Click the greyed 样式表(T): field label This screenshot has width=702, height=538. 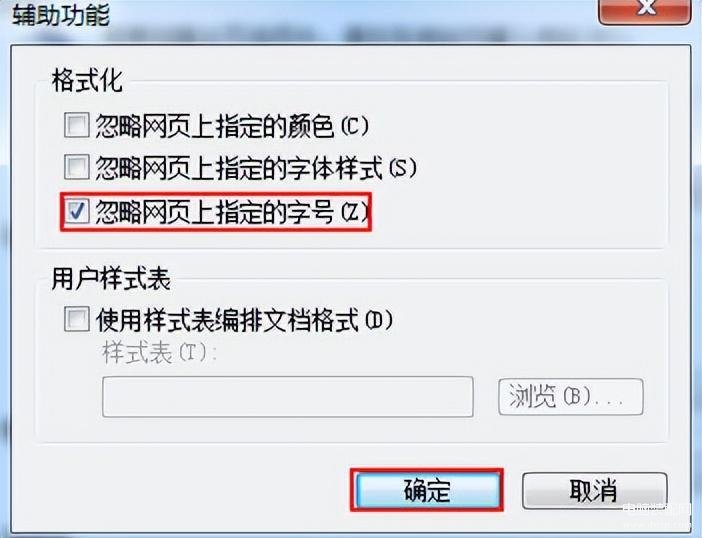[159, 354]
